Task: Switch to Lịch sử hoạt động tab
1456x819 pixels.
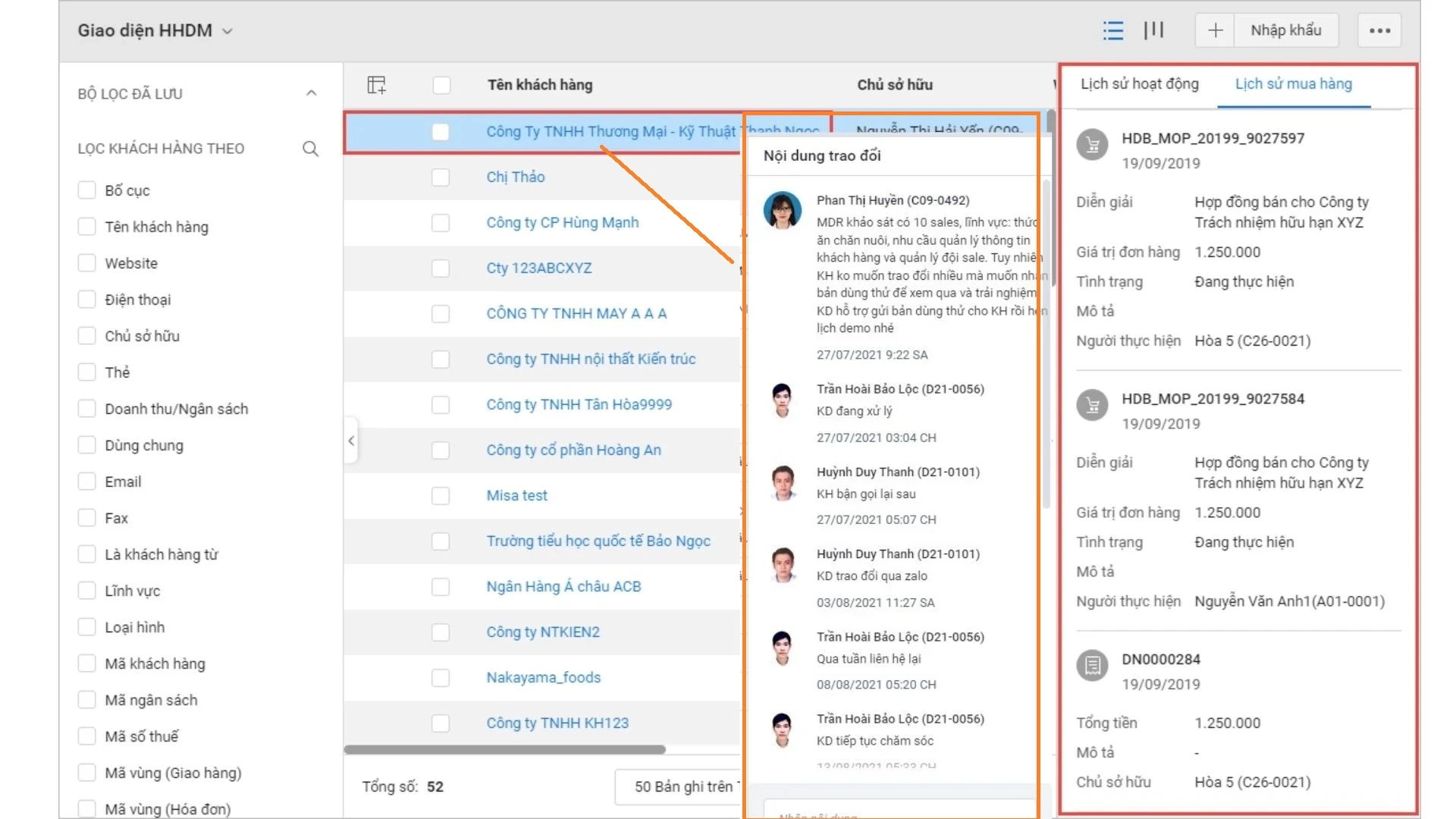Action: (x=1139, y=84)
